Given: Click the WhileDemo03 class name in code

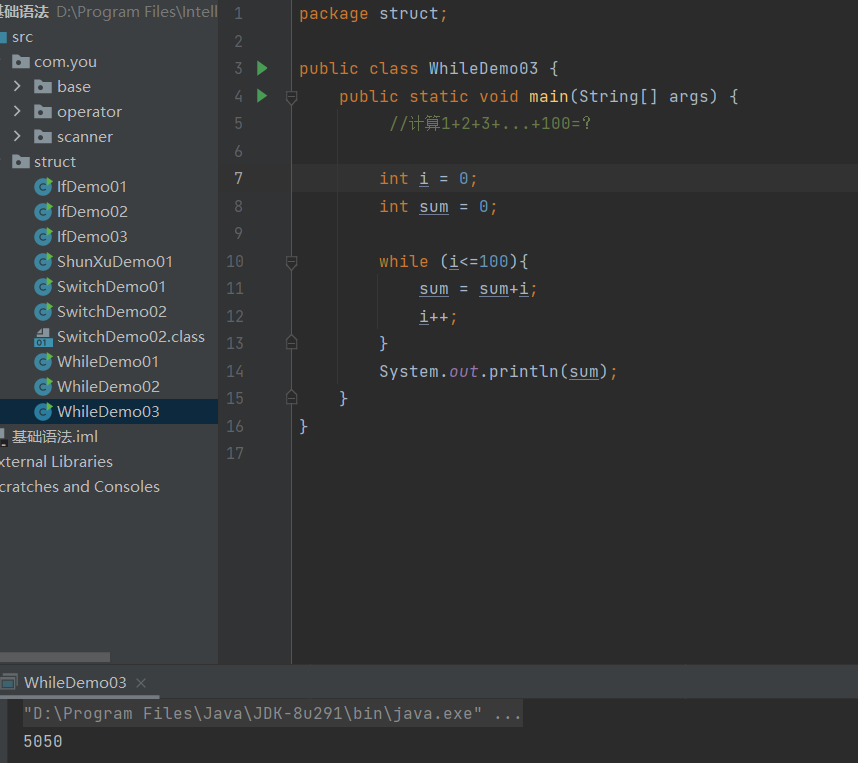Looking at the screenshot, I should [483, 68].
